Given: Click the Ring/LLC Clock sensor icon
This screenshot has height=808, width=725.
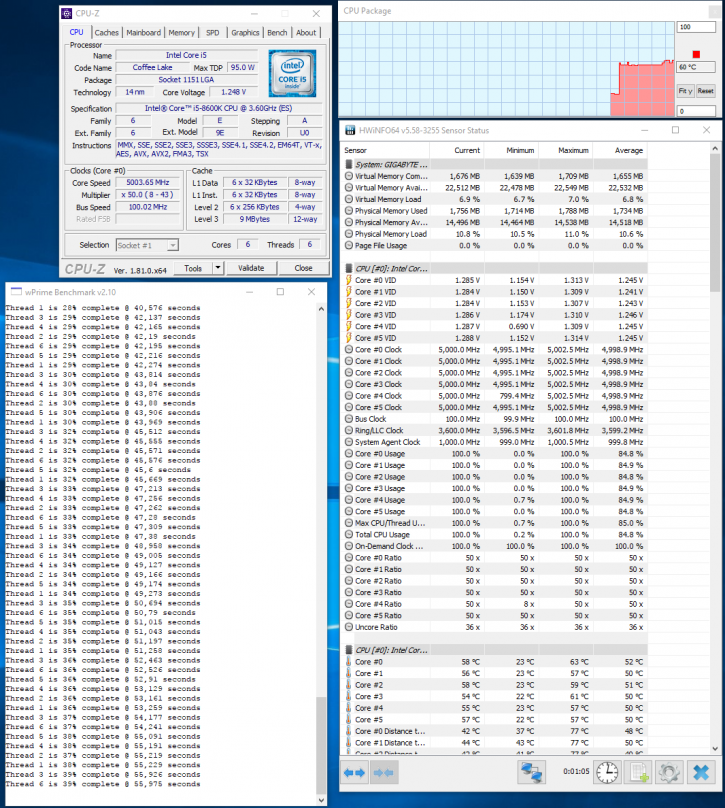Looking at the screenshot, I should point(349,430).
